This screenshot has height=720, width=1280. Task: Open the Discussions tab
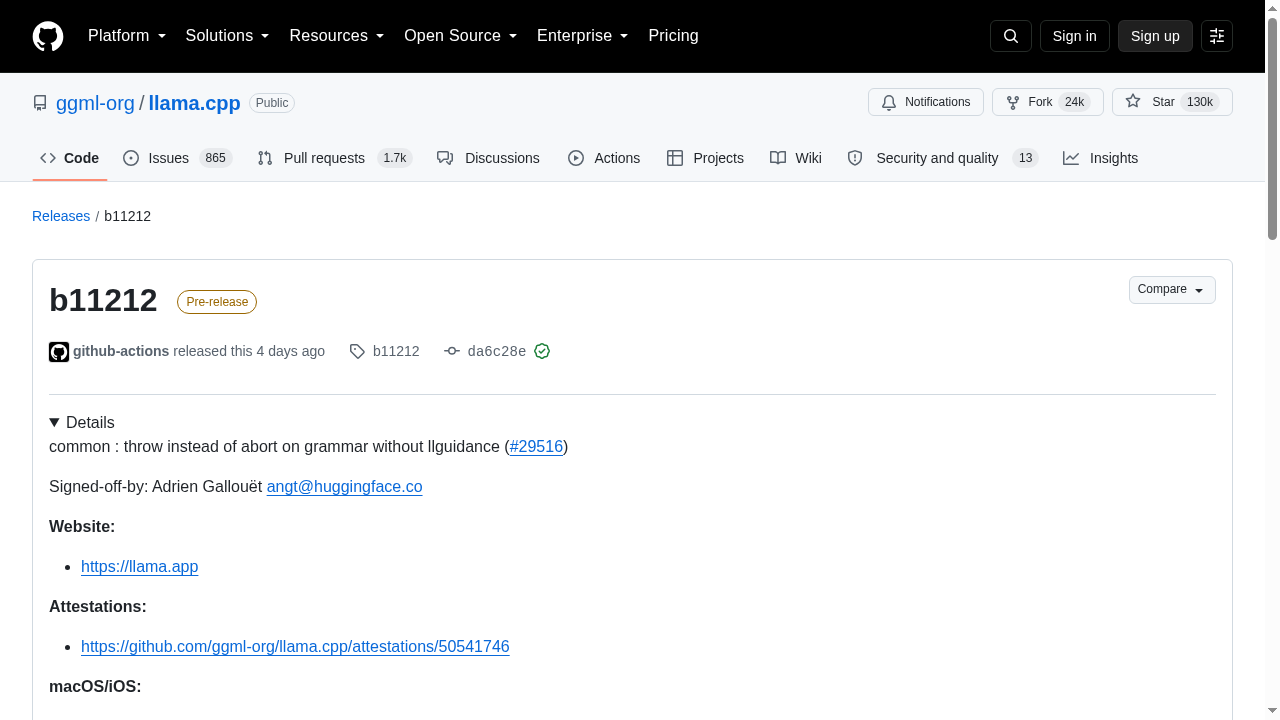tap(488, 158)
